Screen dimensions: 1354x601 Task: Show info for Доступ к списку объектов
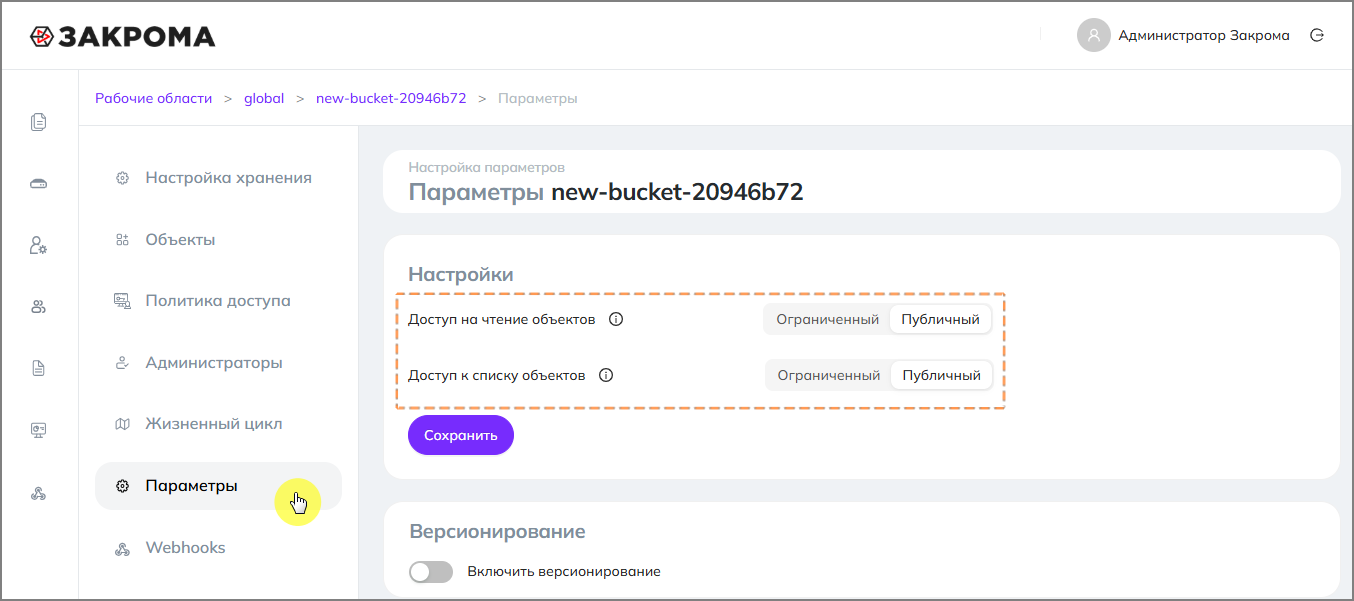(605, 376)
